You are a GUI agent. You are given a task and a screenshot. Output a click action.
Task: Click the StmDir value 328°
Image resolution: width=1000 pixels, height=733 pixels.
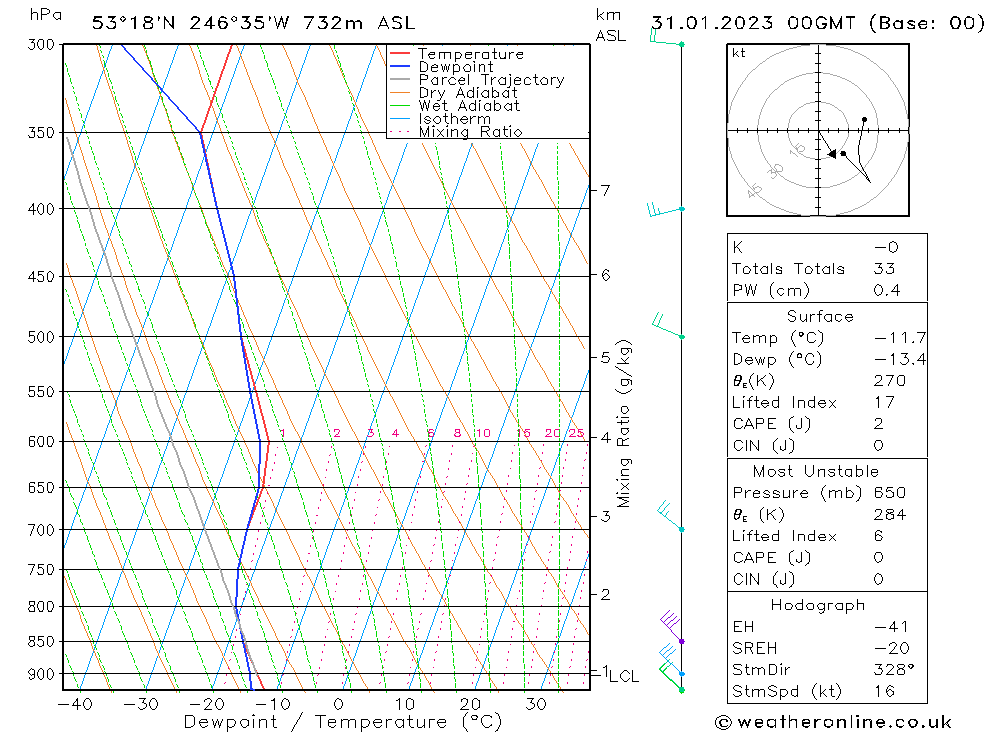click(x=893, y=670)
